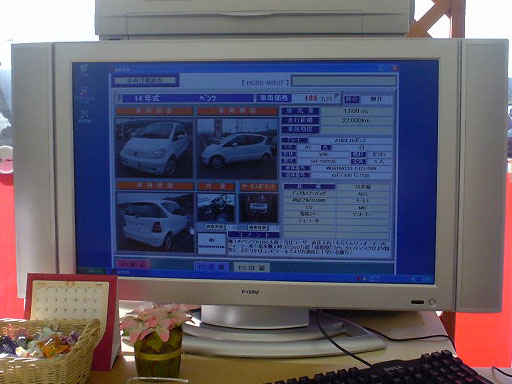Click the small button under interior photo

214,227
